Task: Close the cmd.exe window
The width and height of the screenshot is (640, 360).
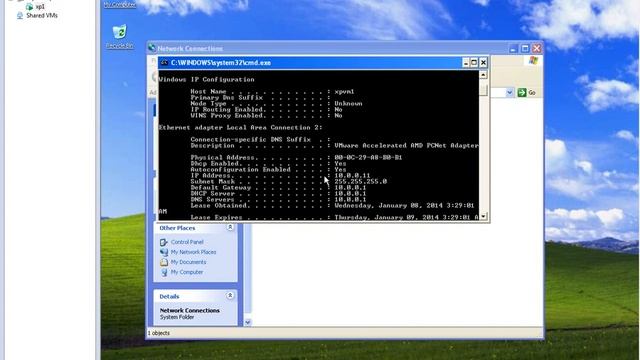Action: pos(483,63)
